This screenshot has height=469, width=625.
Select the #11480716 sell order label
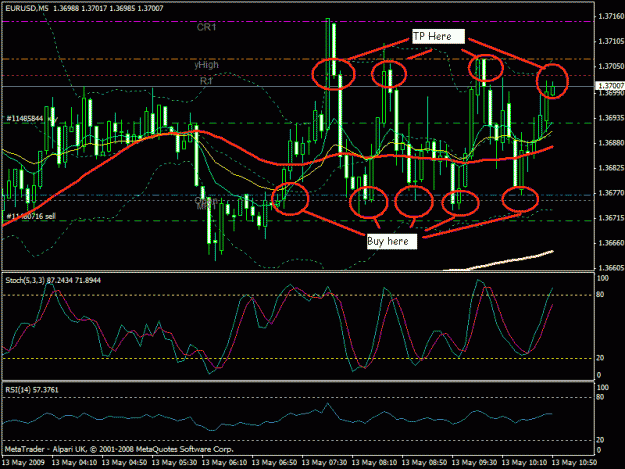(x=31, y=216)
